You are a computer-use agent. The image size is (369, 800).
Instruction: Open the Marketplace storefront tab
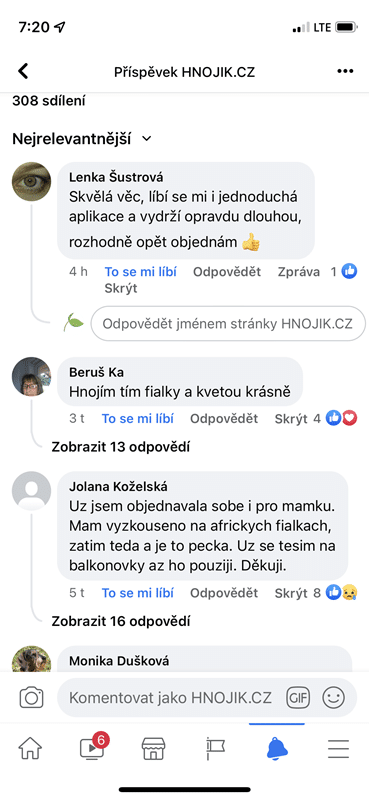(x=153, y=748)
